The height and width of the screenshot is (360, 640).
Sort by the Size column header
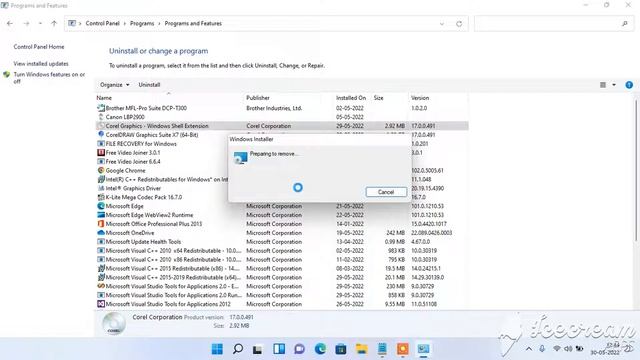point(378,98)
